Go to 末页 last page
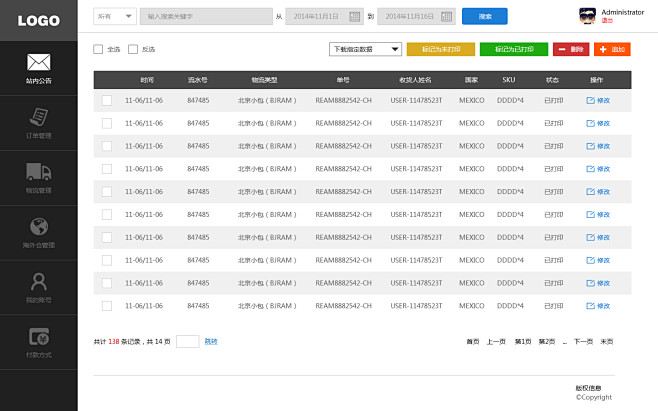This screenshot has width=658, height=411. click(x=606, y=342)
